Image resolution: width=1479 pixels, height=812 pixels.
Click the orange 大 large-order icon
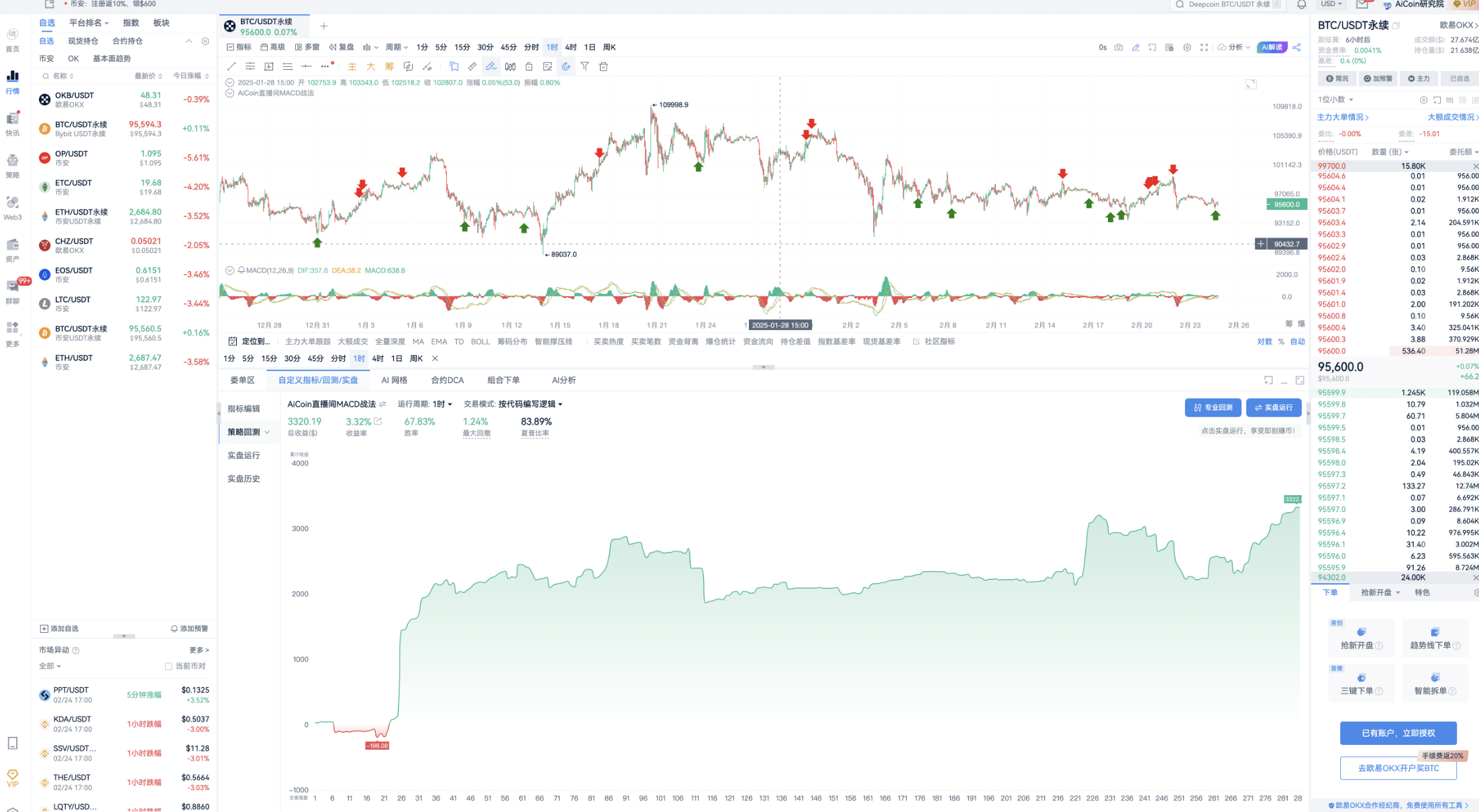tap(370, 66)
